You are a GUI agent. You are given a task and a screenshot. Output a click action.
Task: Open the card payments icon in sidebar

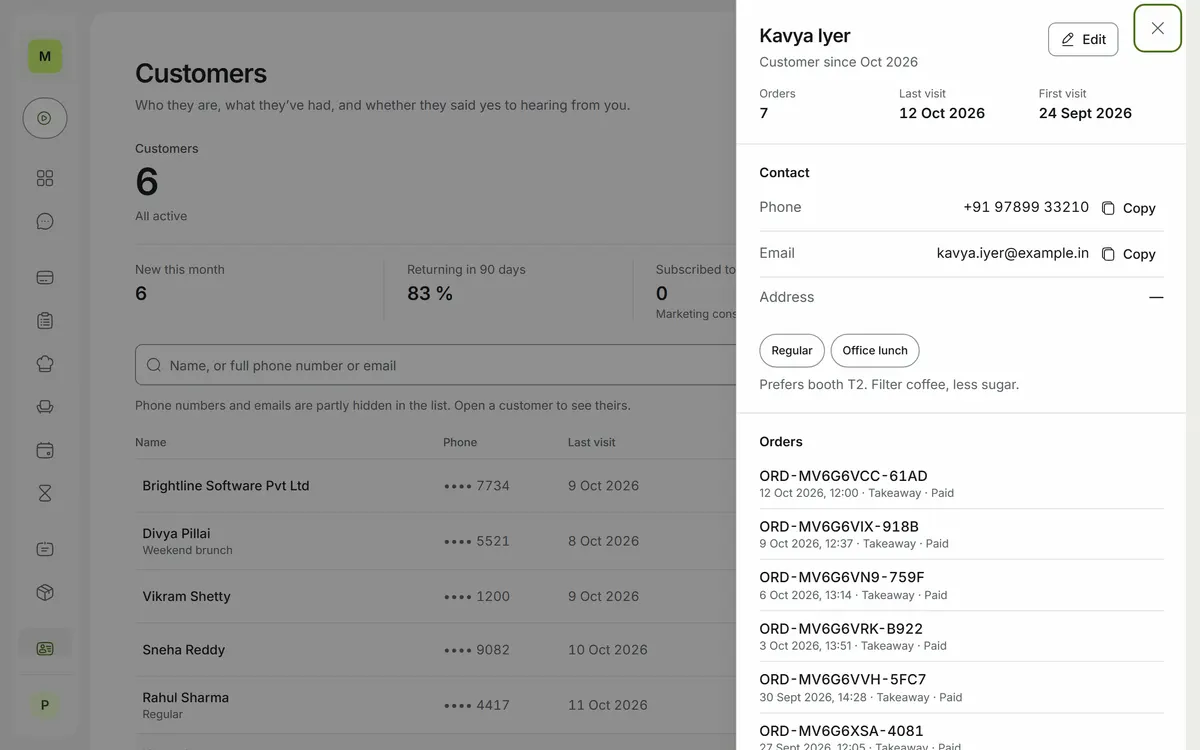coord(45,278)
